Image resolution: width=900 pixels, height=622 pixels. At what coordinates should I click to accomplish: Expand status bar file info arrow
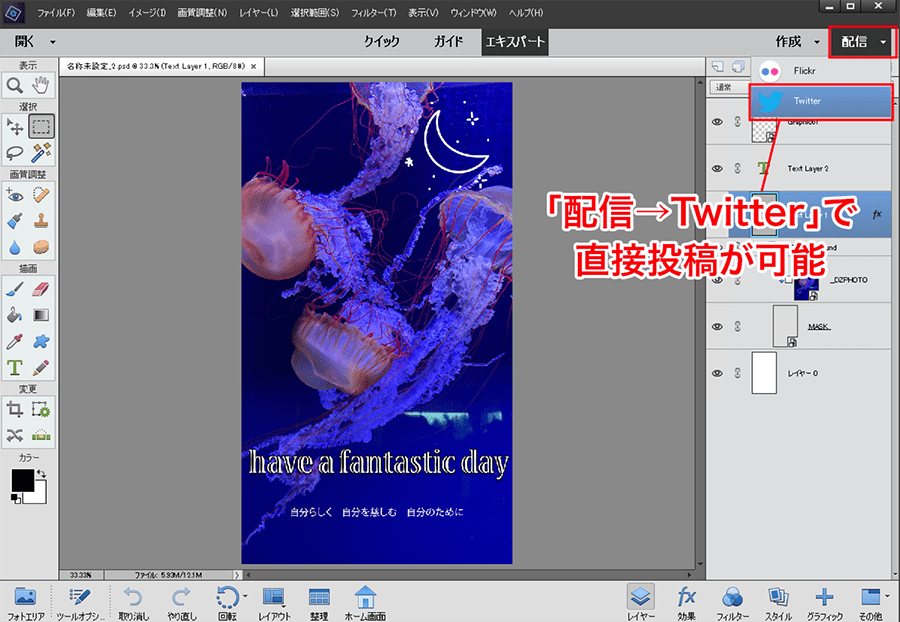(236, 574)
